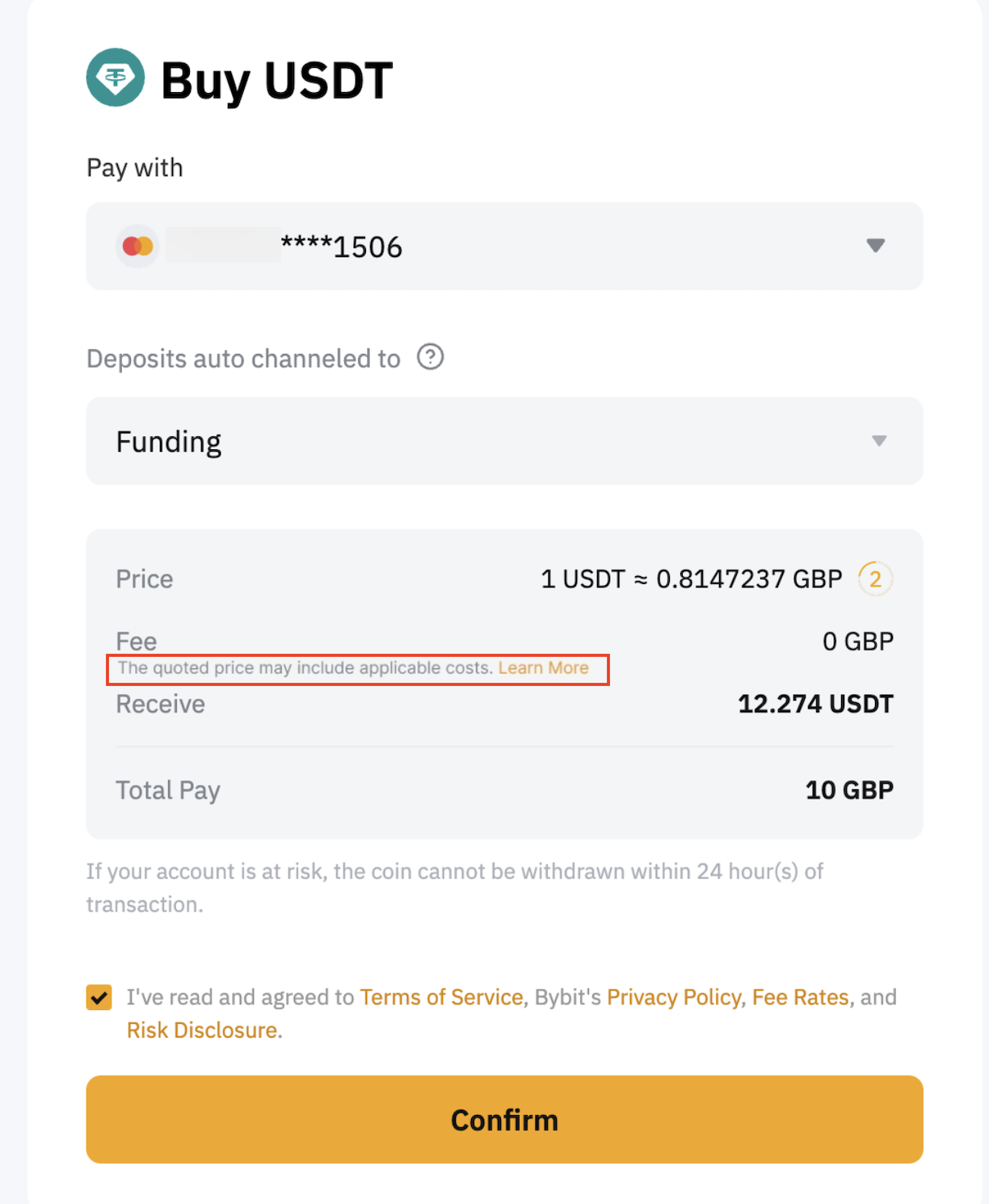Click the Buy USDT heading
Image resolution: width=989 pixels, height=1204 pixels.
(x=276, y=80)
